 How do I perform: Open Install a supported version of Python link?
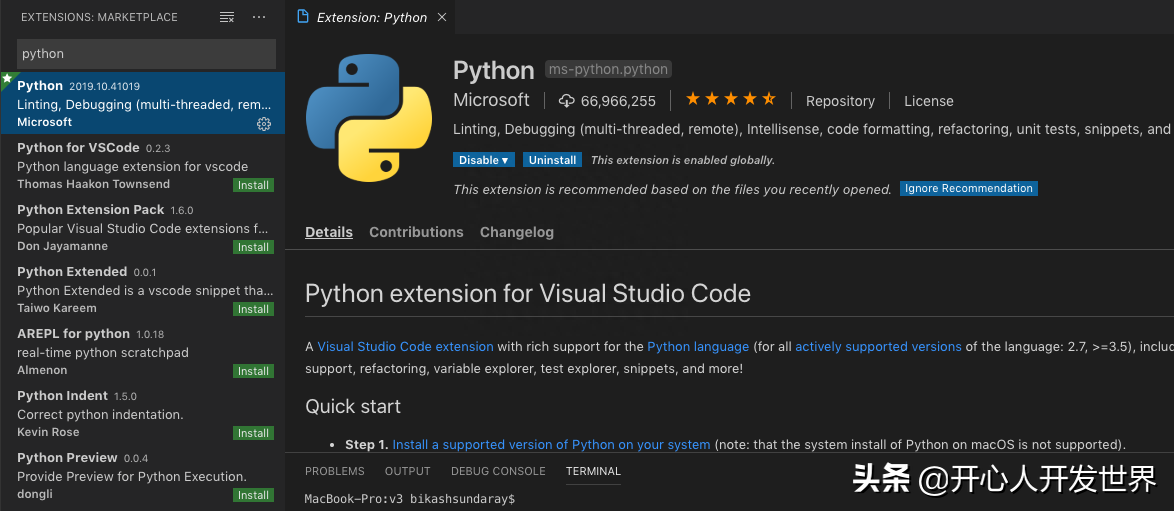(551, 444)
